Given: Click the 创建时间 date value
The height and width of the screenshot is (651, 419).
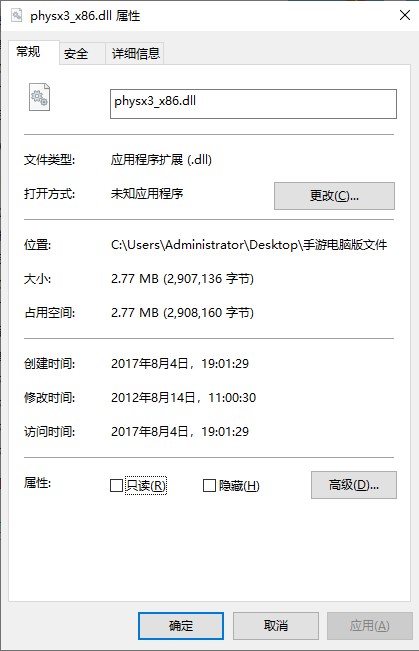Looking at the screenshot, I should tap(180, 364).
